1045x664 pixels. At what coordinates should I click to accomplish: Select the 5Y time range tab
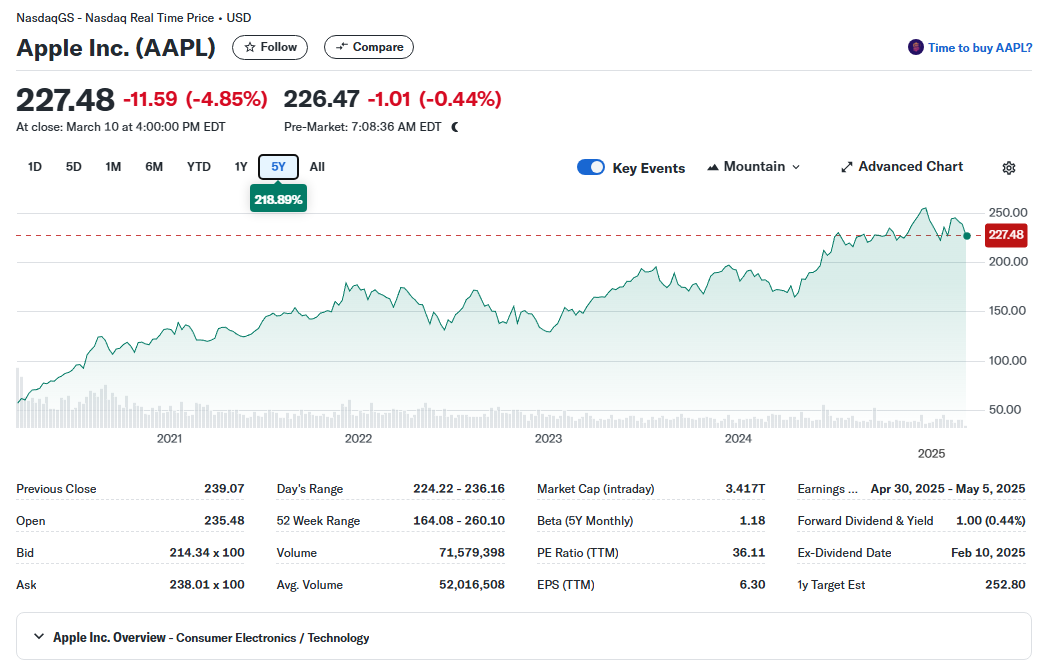coord(279,167)
